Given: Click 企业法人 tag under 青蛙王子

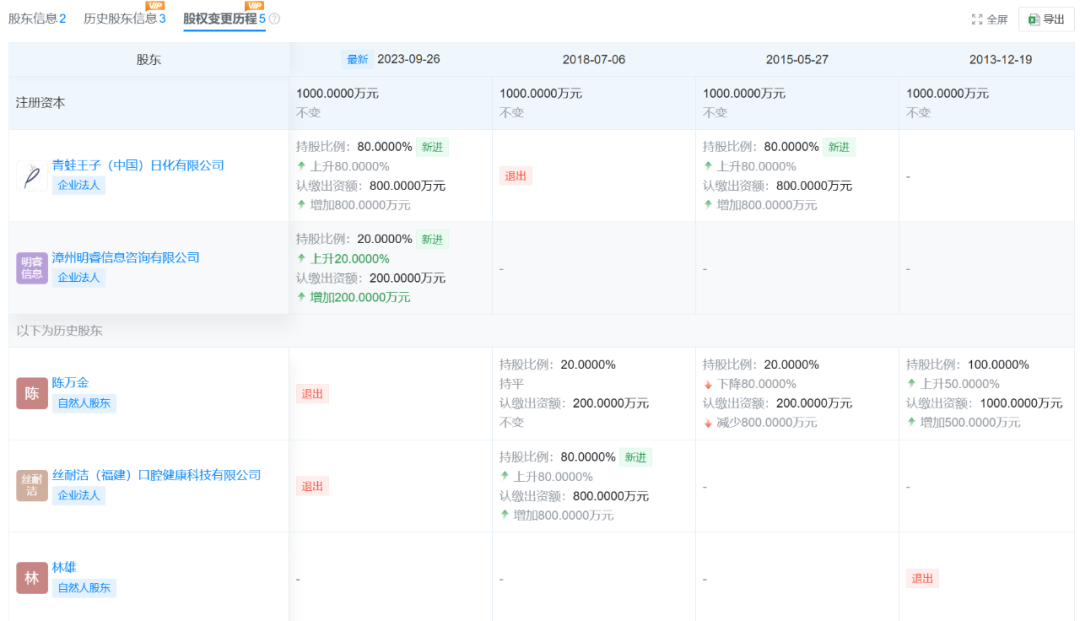Looking at the screenshot, I should 79,185.
